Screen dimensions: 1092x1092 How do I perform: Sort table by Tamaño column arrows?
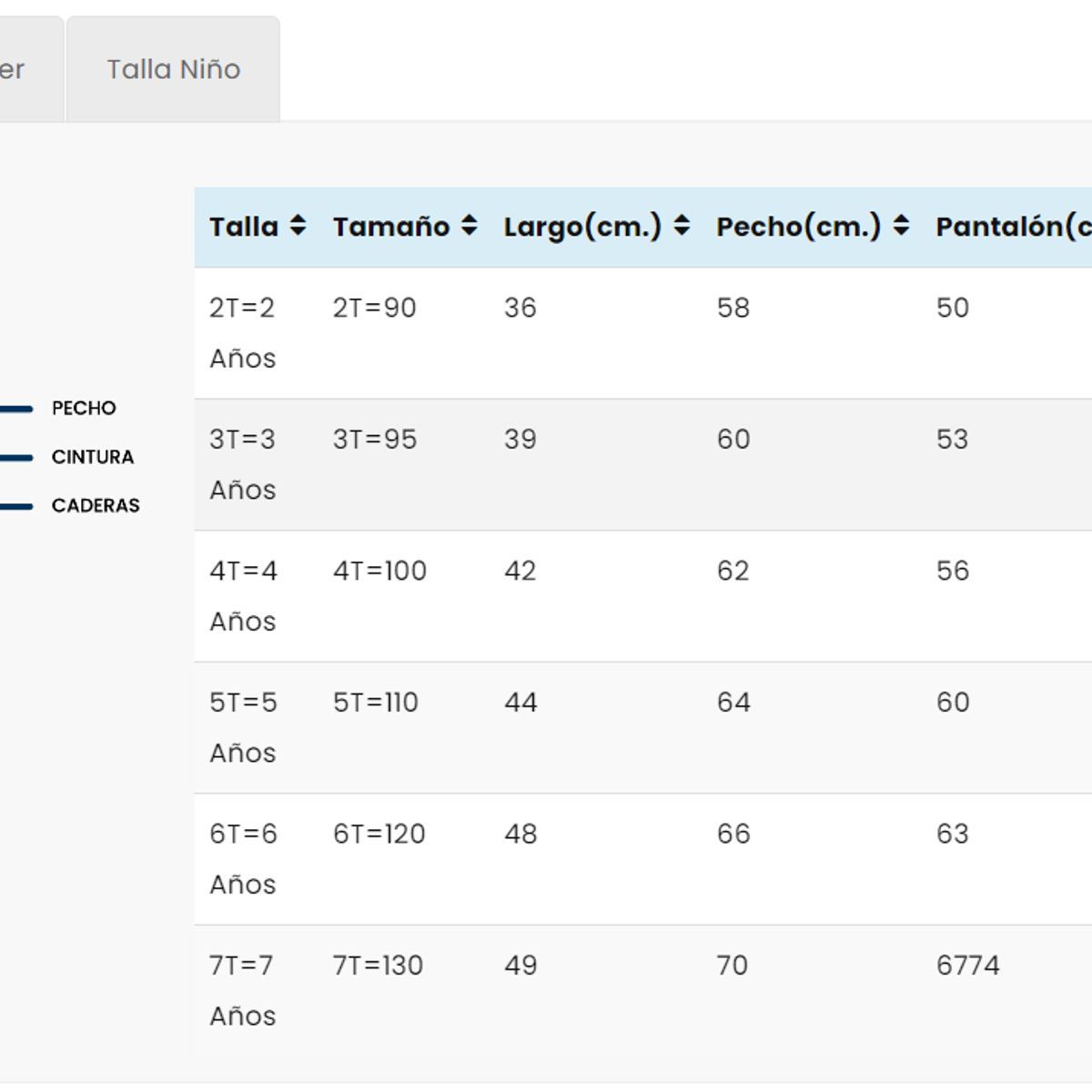469,226
